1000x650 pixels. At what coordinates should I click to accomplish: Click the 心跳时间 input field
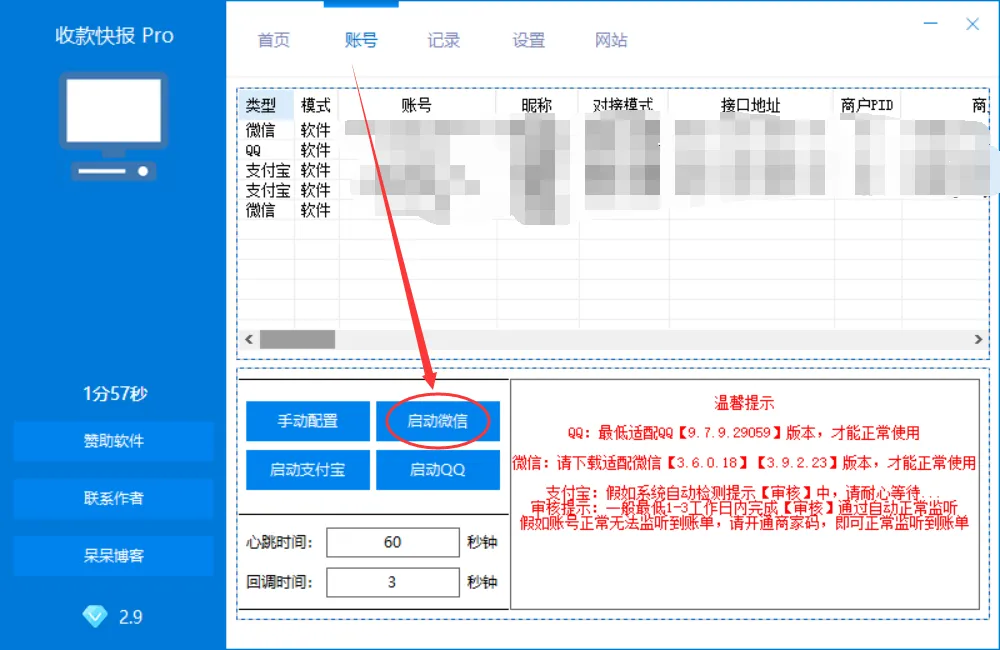[x=393, y=542]
